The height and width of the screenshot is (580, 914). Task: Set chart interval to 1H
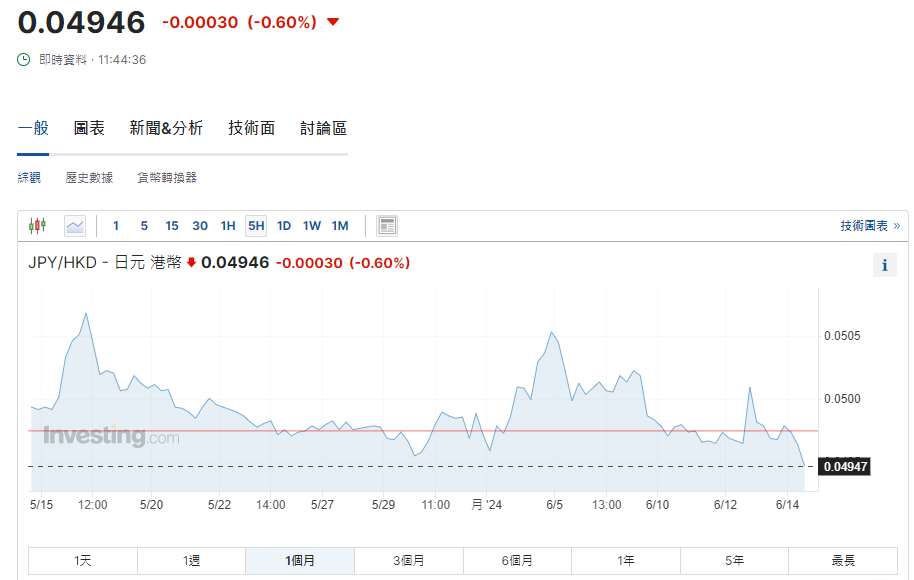[x=228, y=226]
